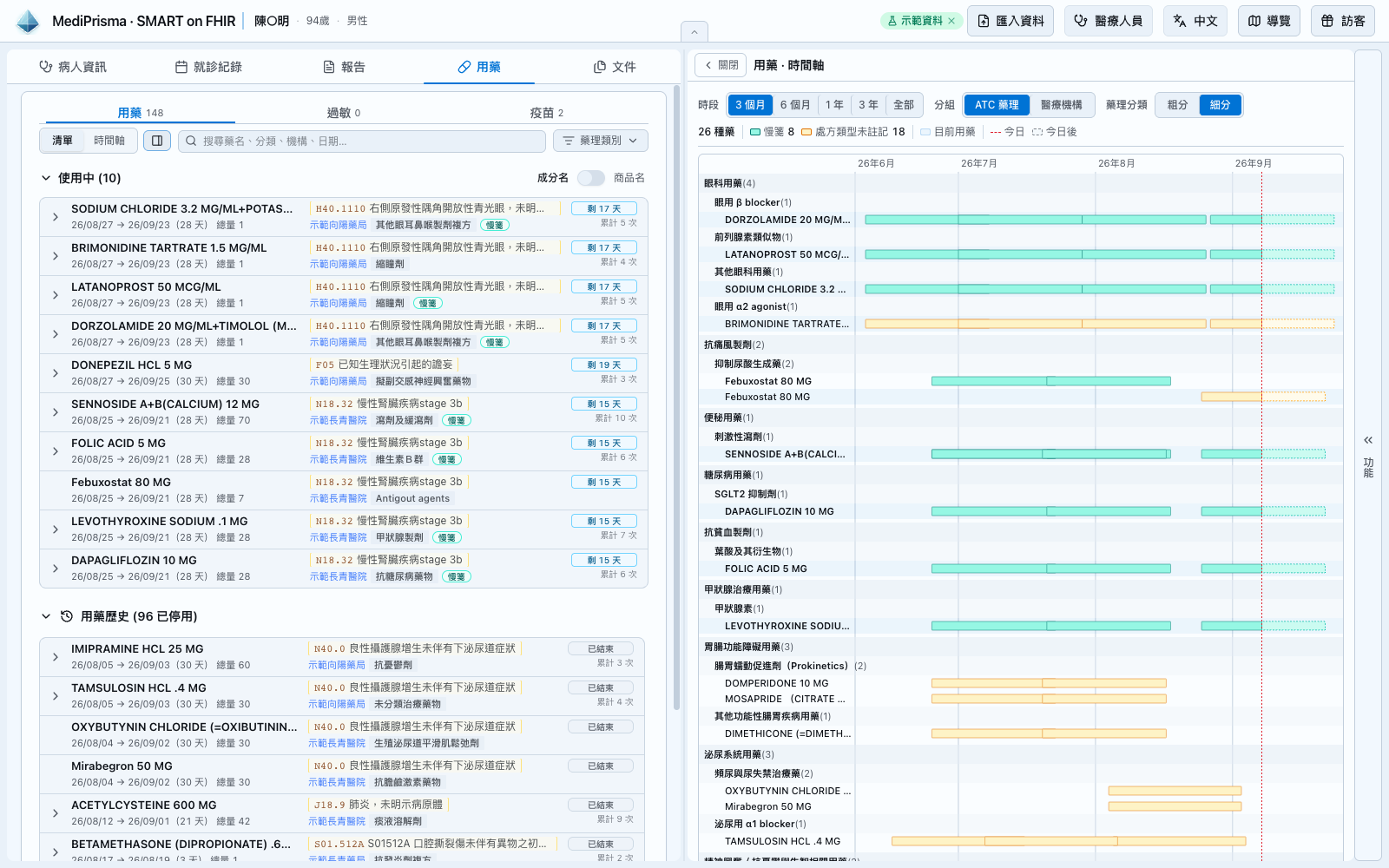The width and height of the screenshot is (1389, 868).
Task: Click the 剩 19 天 badge for DONEPEZIL
Action: point(604,365)
